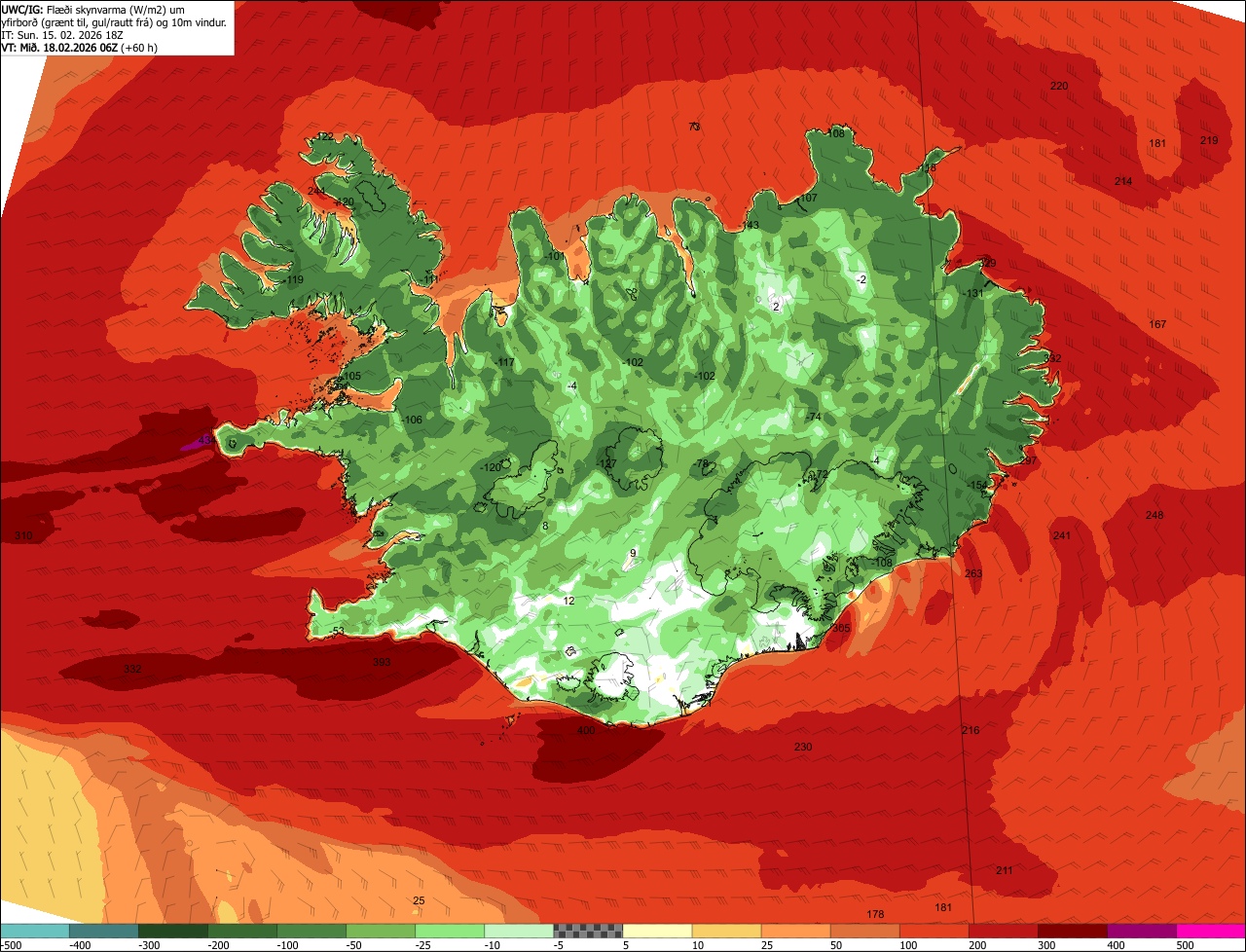Click the '-154' value near the east coast
This screenshot has height=952, width=1246.
tap(976, 485)
